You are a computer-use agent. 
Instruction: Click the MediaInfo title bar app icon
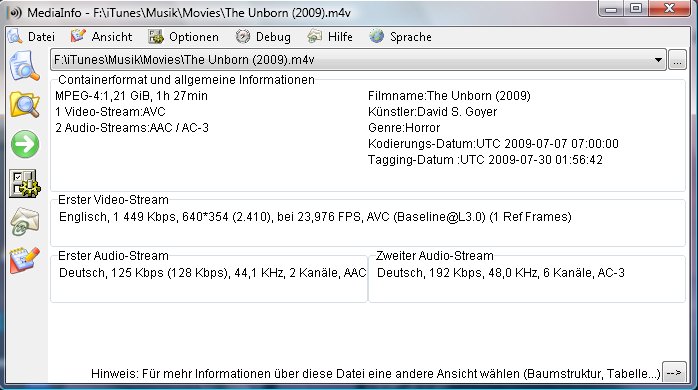[x=15, y=12]
